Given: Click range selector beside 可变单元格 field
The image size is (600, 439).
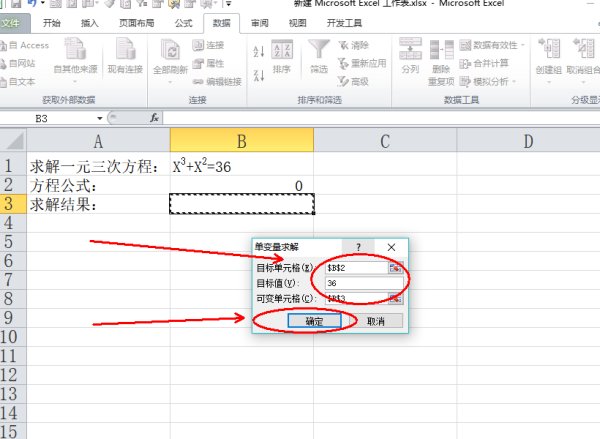Looking at the screenshot, I should point(396,298).
